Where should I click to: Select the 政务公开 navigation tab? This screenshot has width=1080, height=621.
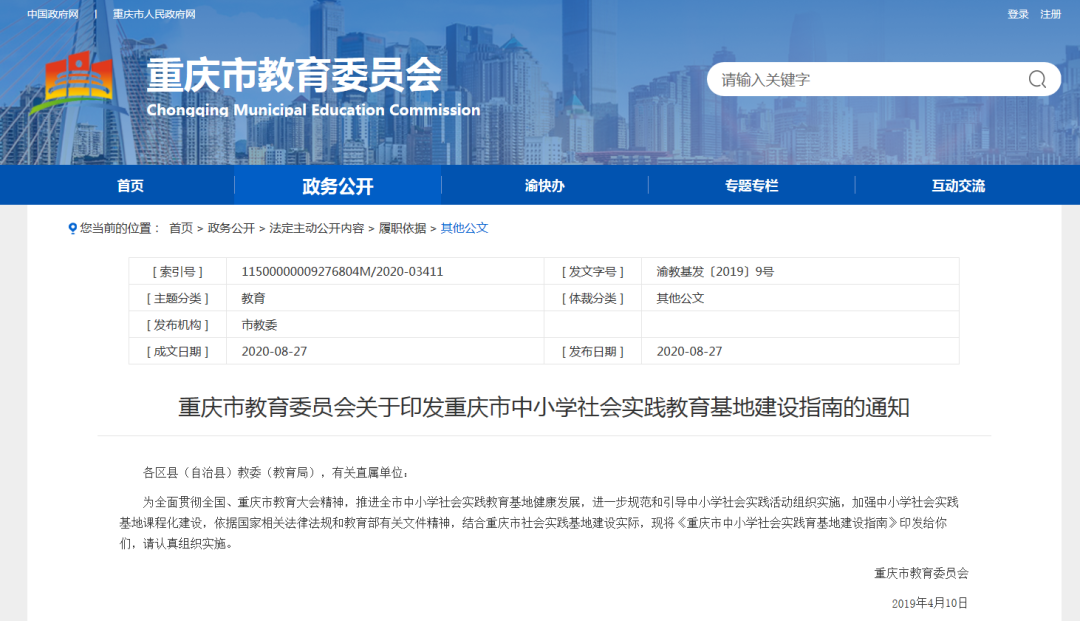tap(337, 185)
